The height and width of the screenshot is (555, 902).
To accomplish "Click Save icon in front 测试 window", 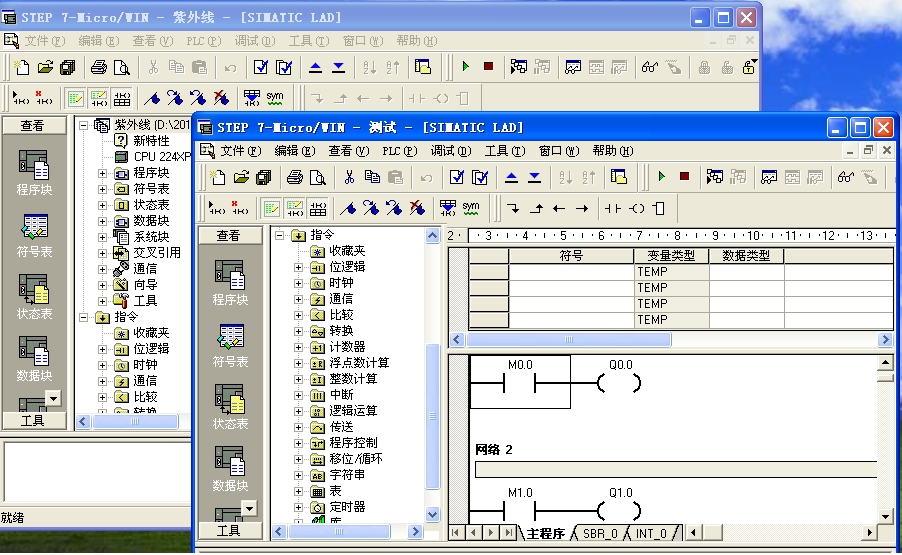I will pos(264,177).
